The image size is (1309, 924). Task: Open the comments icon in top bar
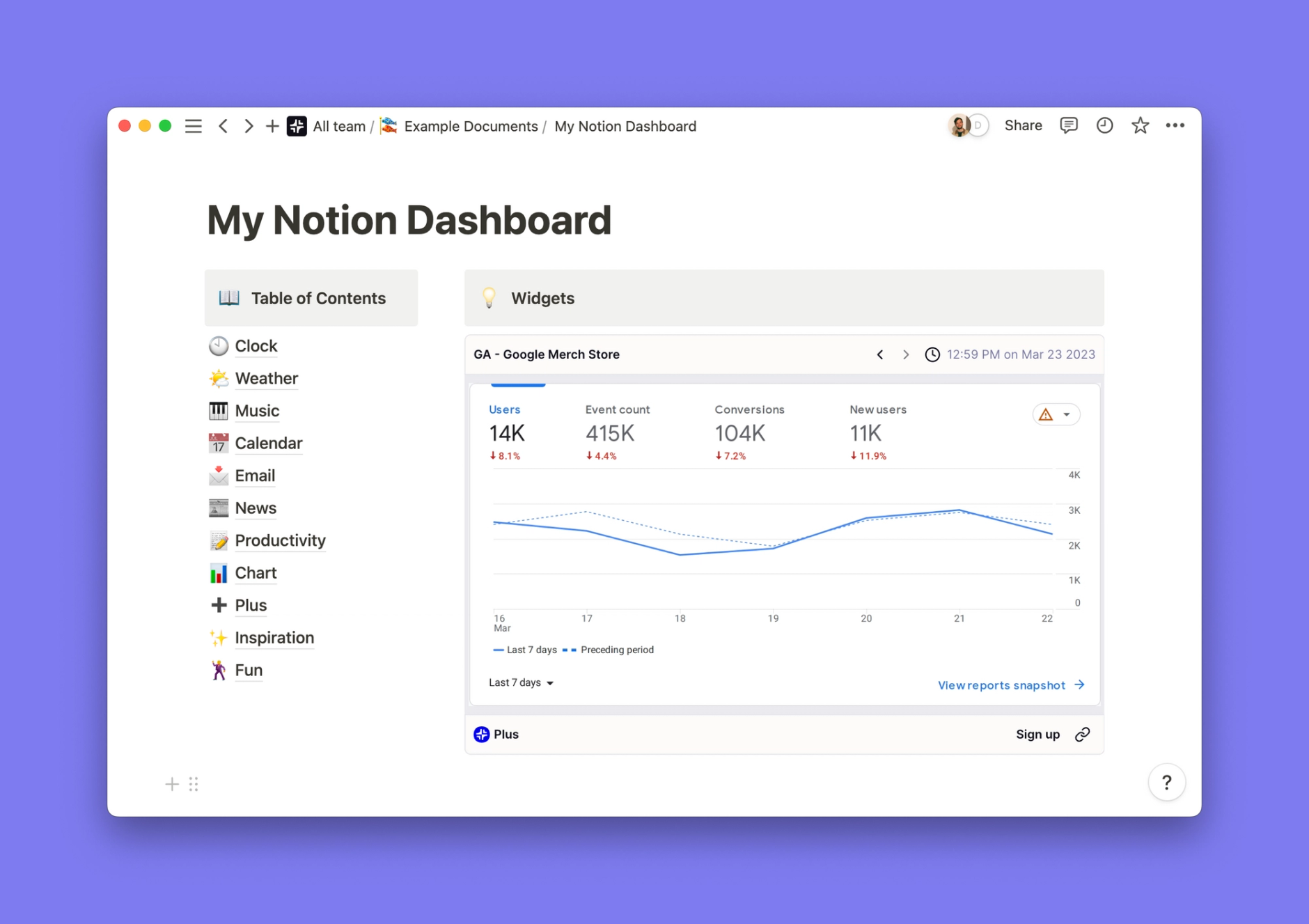(x=1069, y=125)
